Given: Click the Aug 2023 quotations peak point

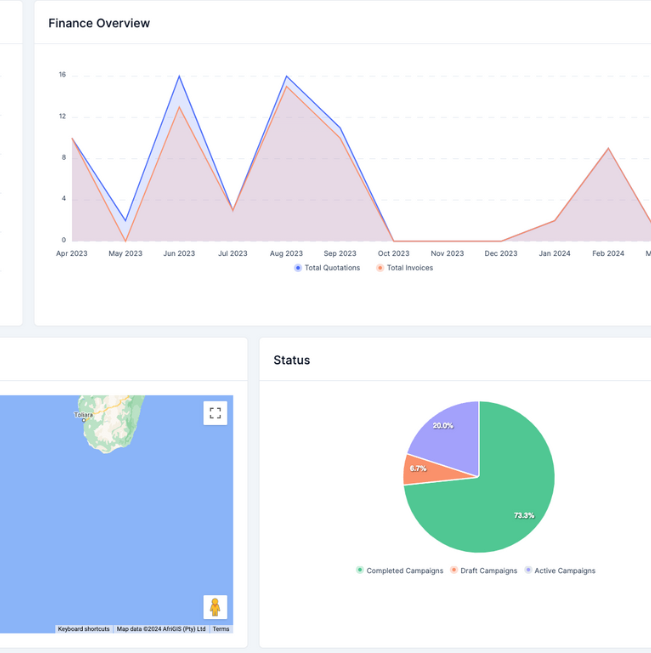Looking at the screenshot, I should (287, 76).
